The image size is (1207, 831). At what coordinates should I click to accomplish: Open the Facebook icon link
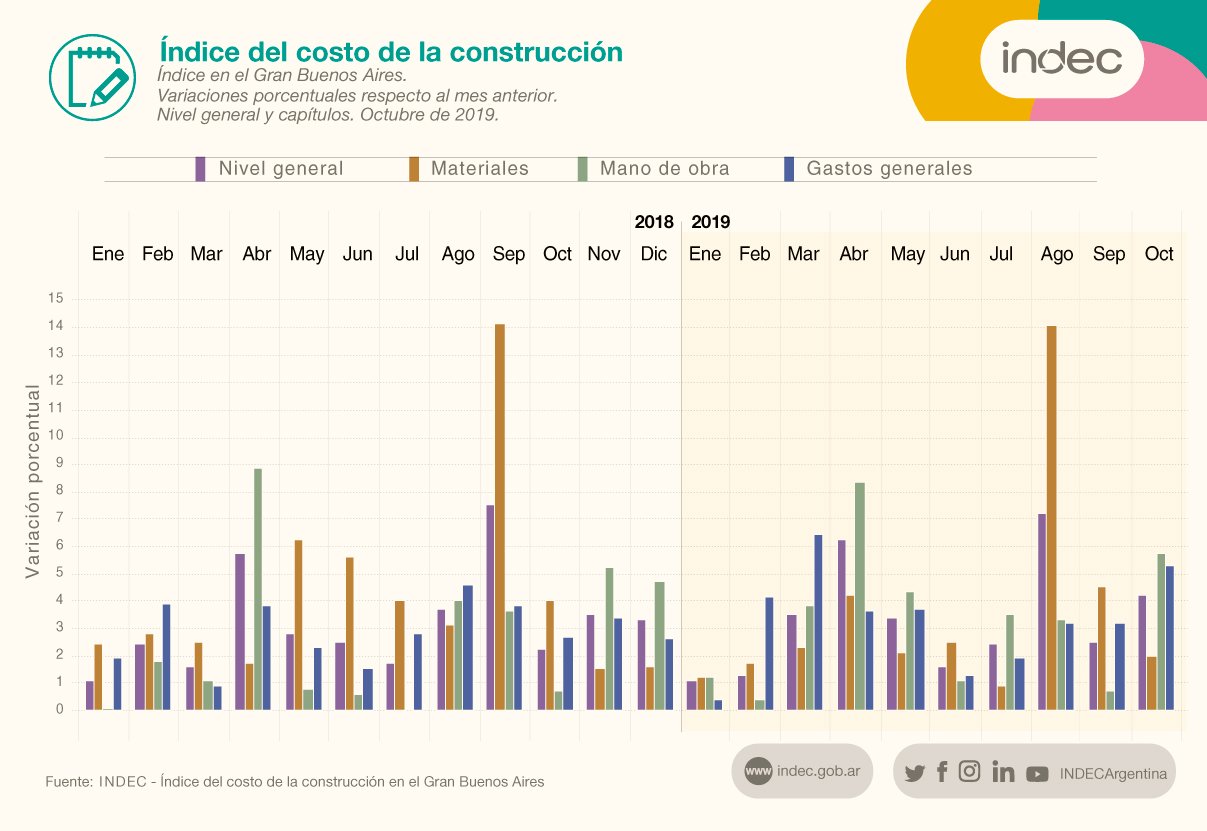(x=942, y=771)
